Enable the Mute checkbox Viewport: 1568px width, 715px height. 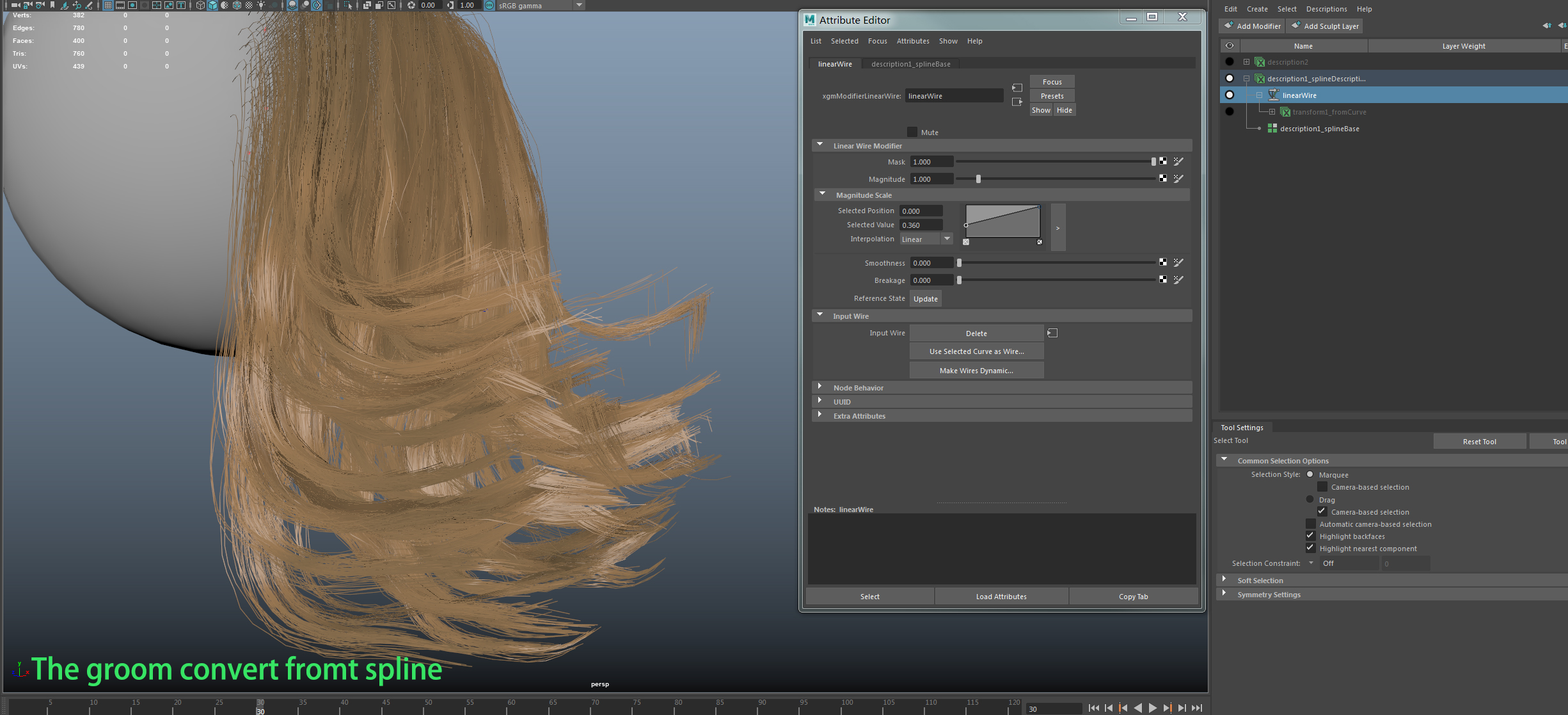[912, 132]
